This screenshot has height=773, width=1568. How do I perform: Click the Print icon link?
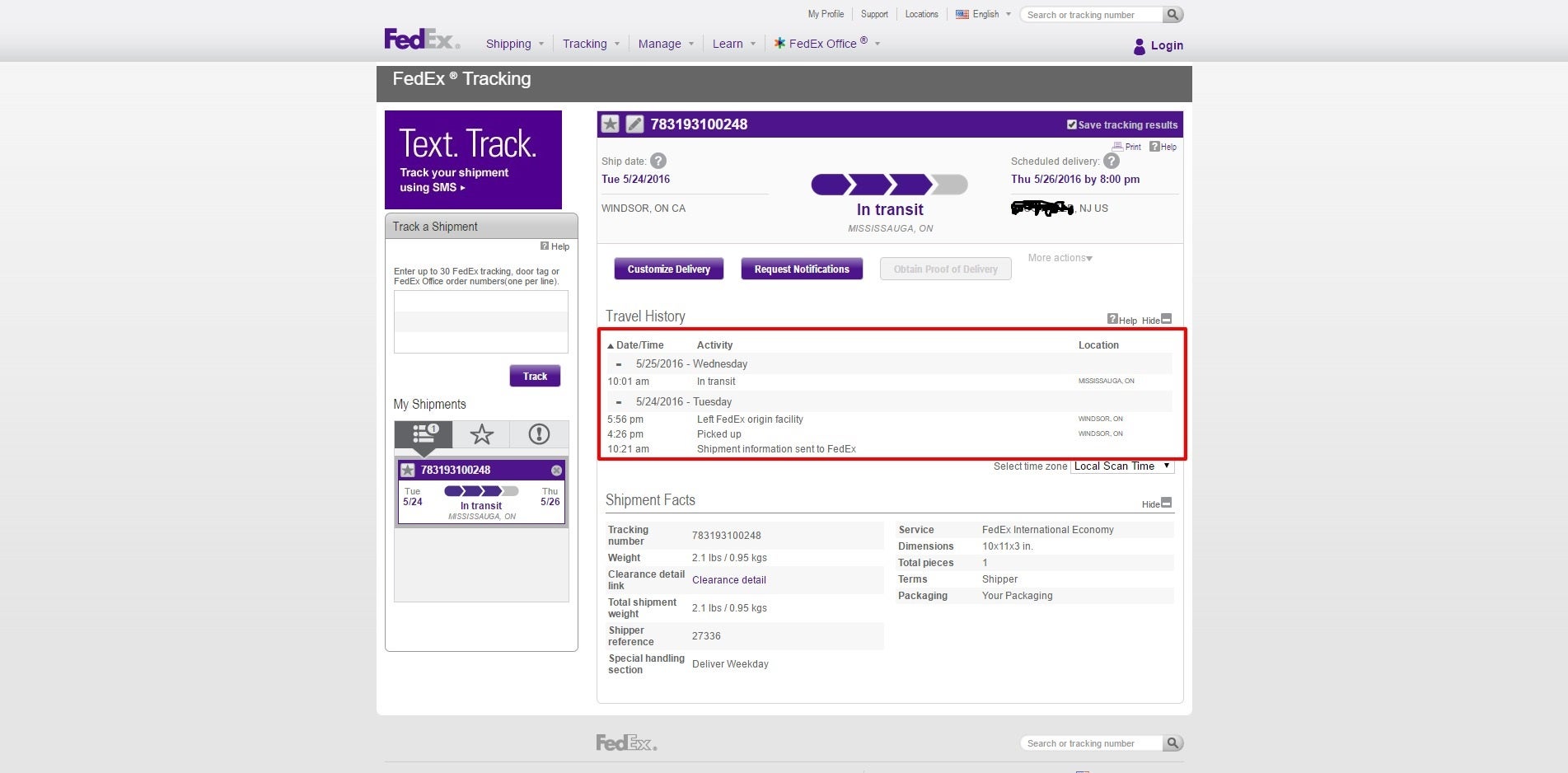pyautogui.click(x=1126, y=147)
